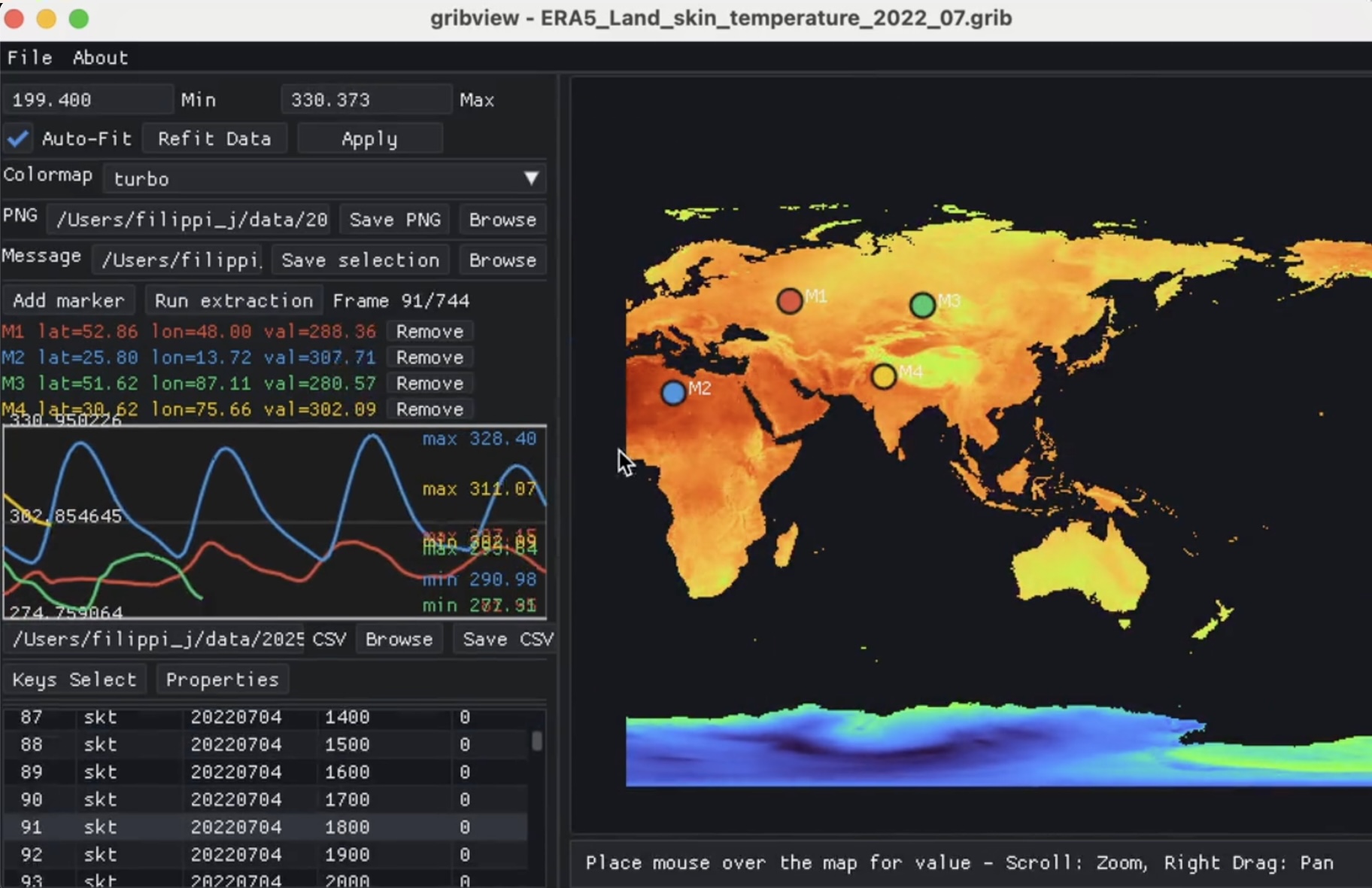The height and width of the screenshot is (888, 1372).
Task: Click Save selection button
Action: point(360,260)
